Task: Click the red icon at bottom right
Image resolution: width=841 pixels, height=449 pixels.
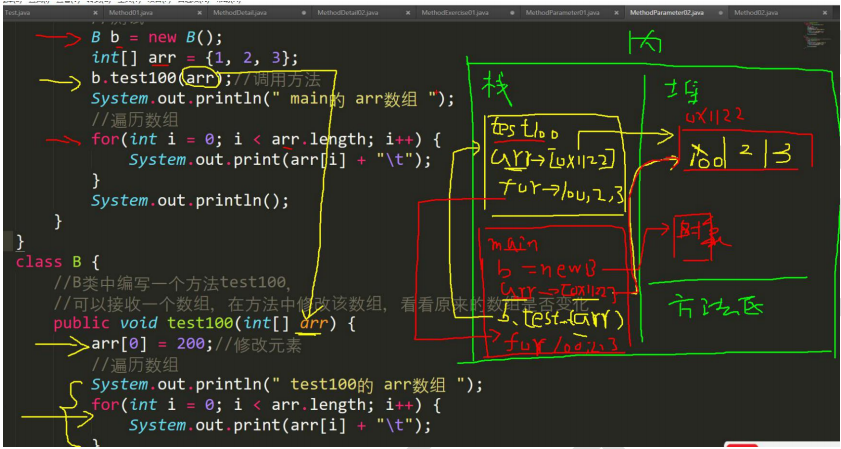Action: [738, 440]
